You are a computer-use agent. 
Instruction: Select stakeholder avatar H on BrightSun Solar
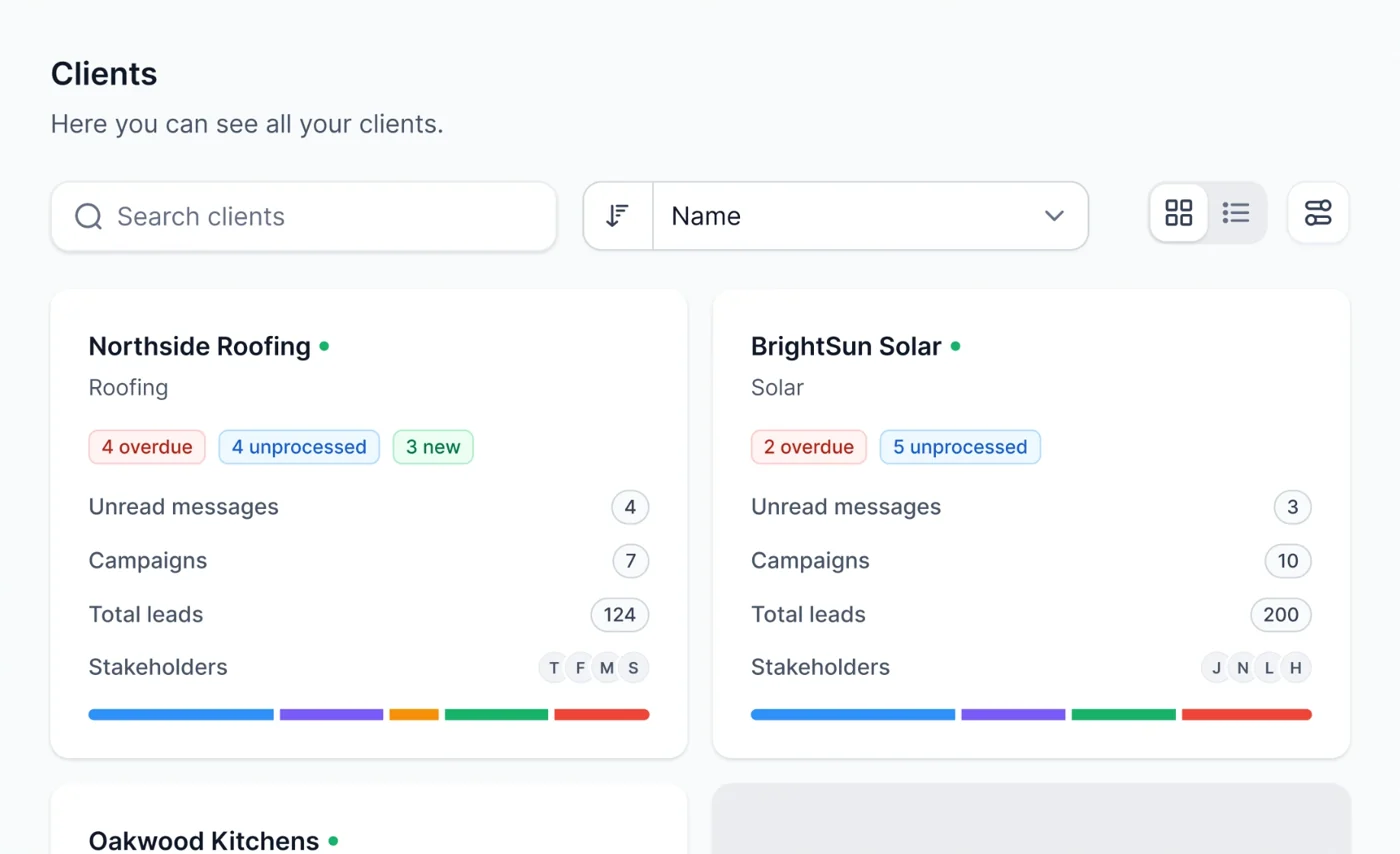(1295, 668)
